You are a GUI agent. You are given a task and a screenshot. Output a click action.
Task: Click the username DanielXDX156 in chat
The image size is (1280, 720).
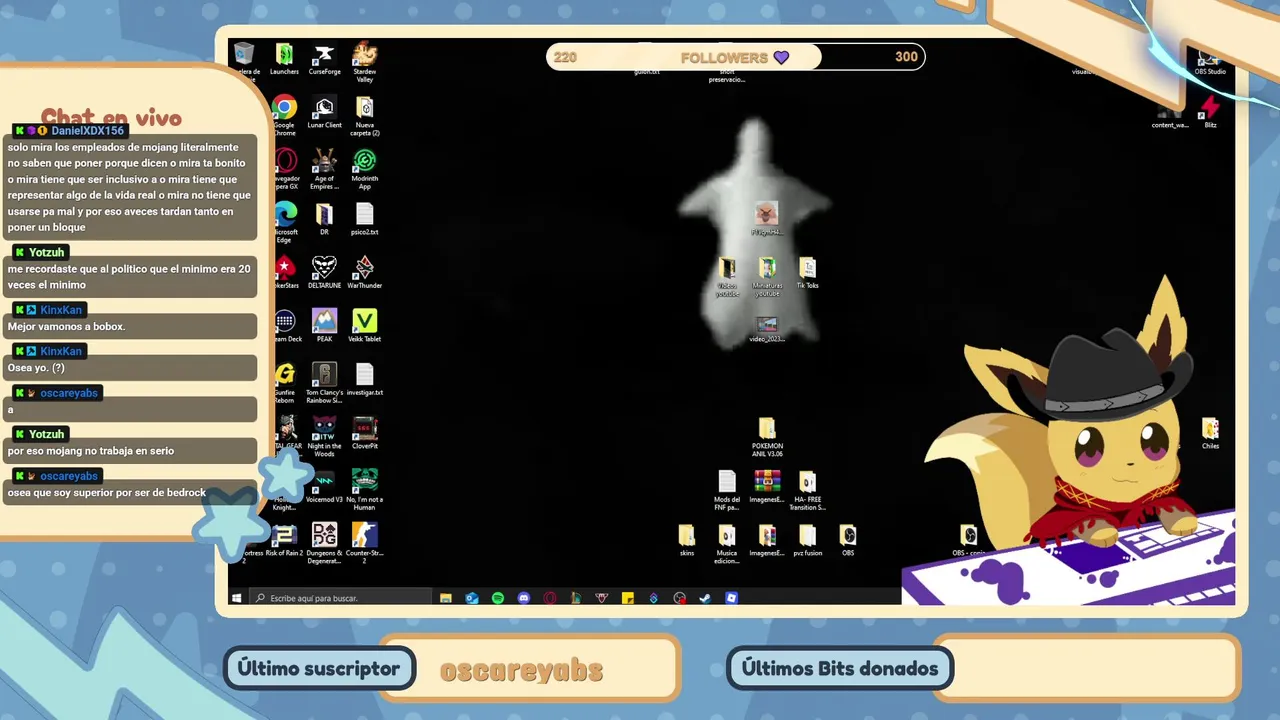point(87,131)
